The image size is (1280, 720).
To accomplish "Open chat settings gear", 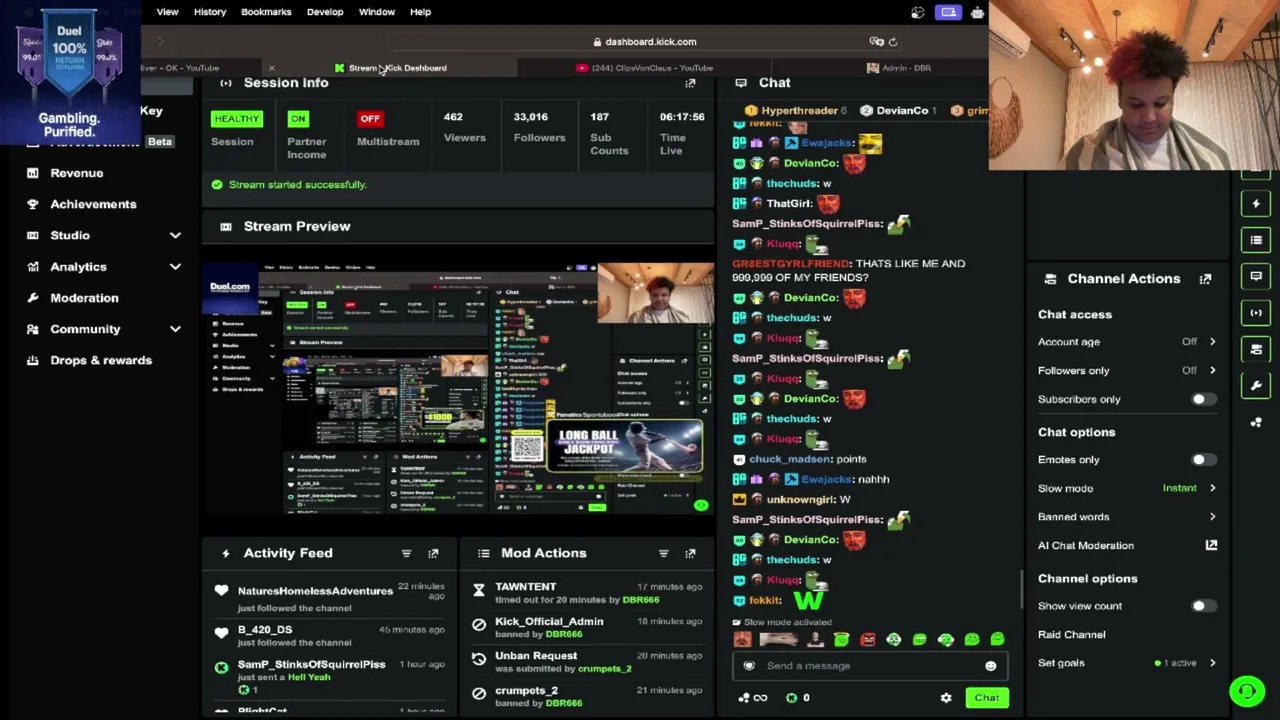I will [946, 698].
